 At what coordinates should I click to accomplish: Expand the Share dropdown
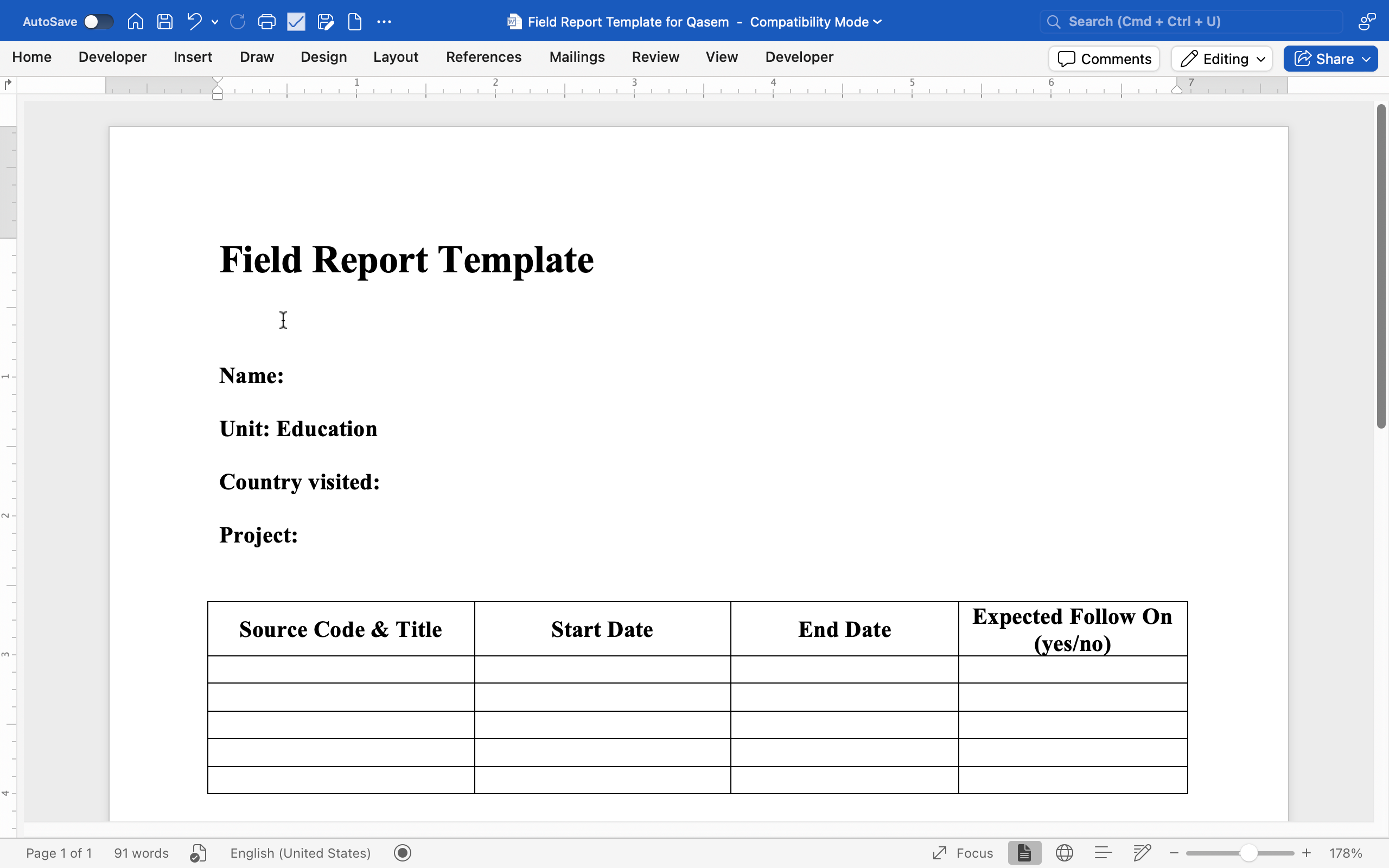[x=1366, y=59]
